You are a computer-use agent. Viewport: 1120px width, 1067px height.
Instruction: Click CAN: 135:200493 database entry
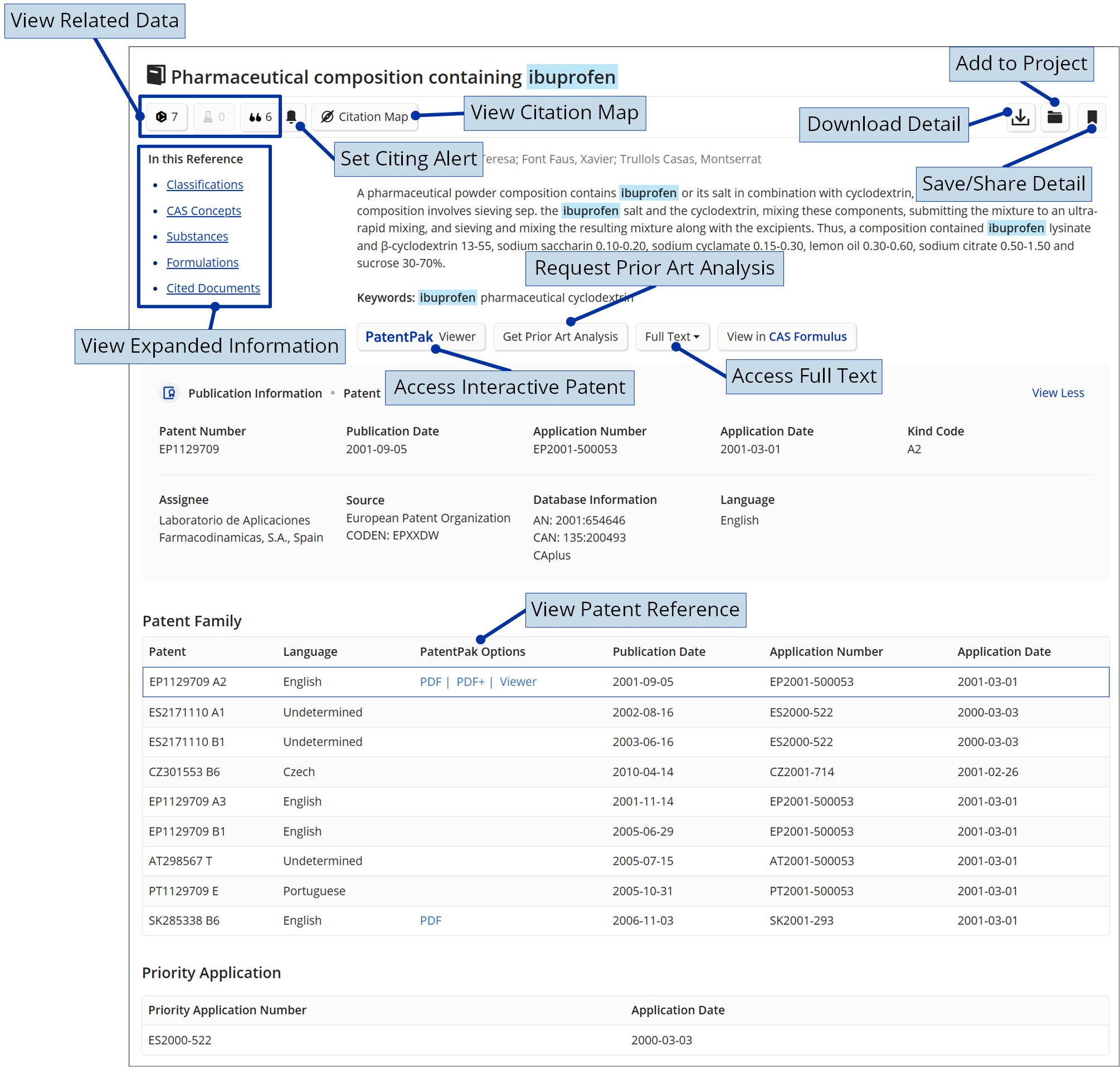pyautogui.click(x=580, y=538)
